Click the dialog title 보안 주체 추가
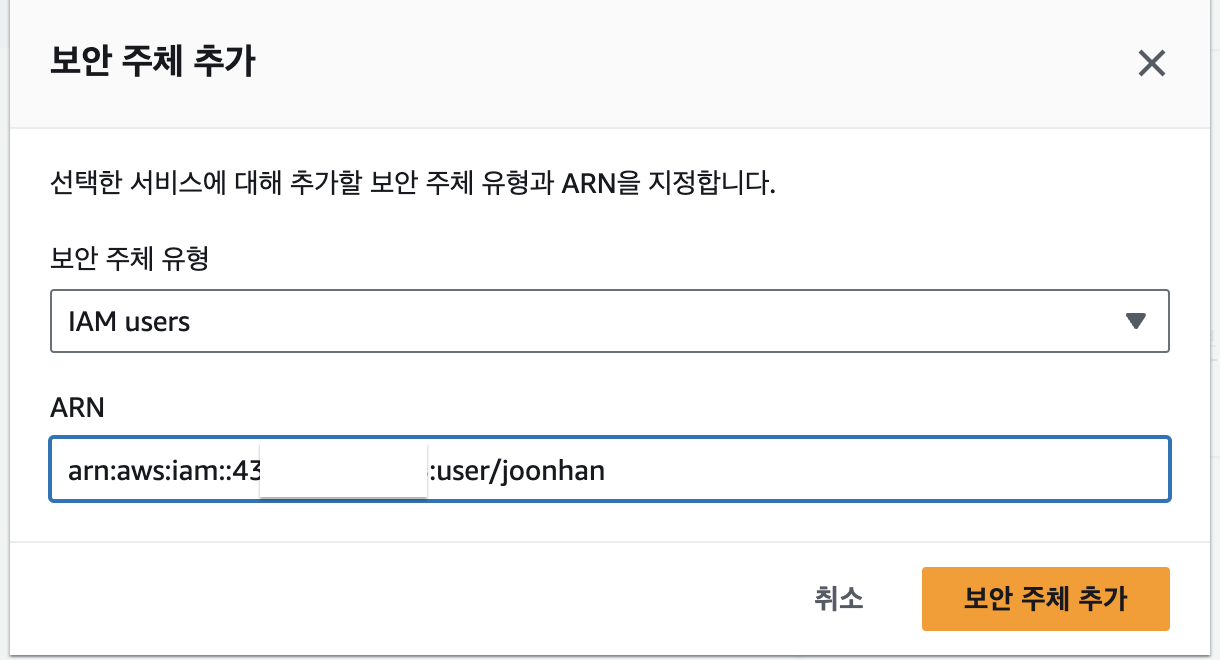Viewport: 1220px width, 660px height. (x=152, y=63)
